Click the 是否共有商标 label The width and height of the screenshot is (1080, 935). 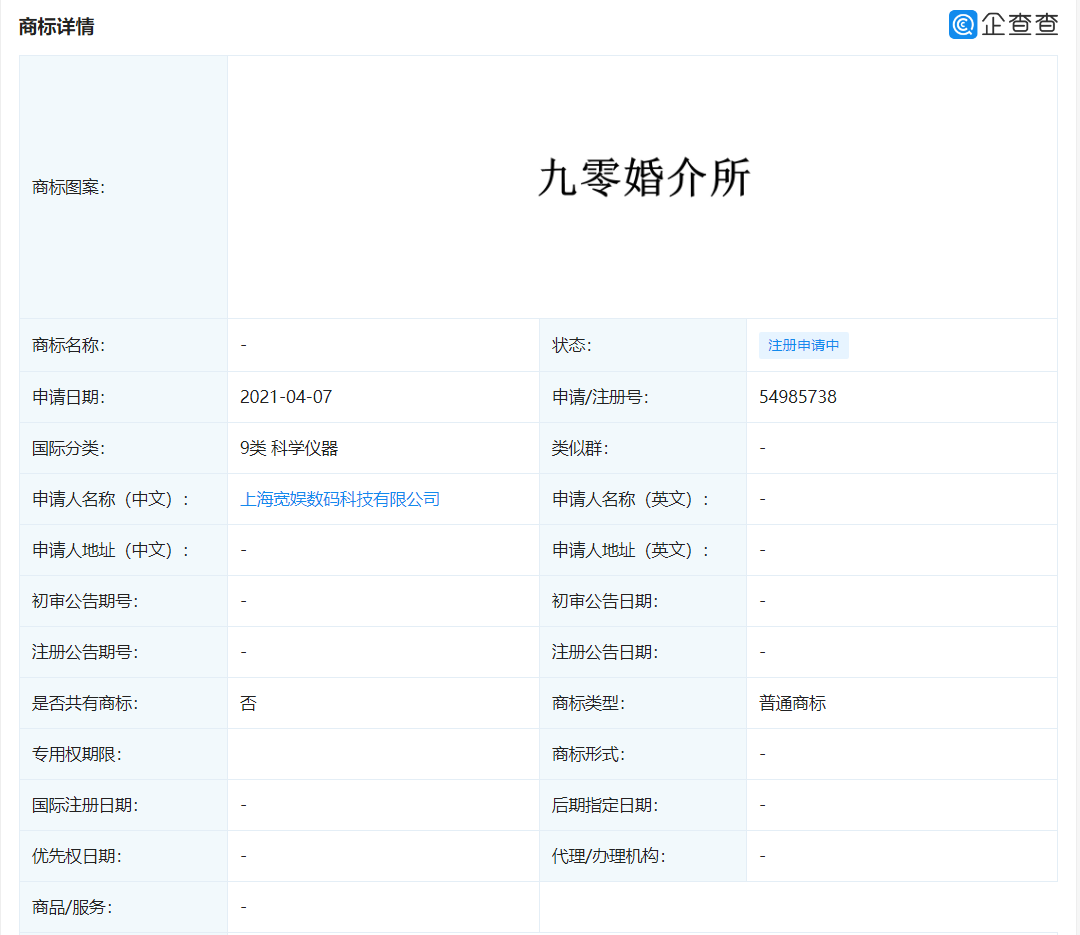tap(85, 703)
